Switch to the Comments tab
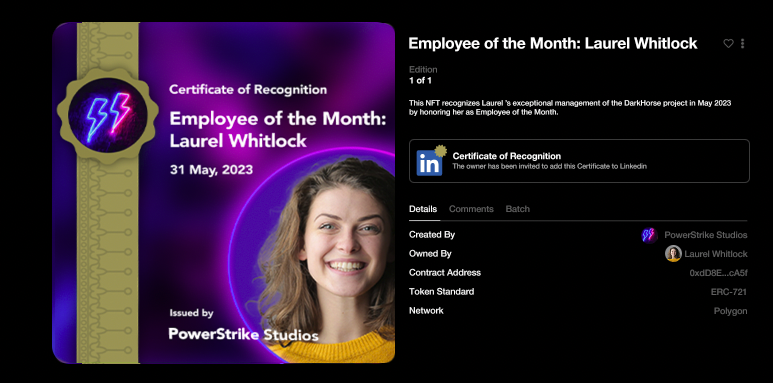Image resolution: width=773 pixels, height=383 pixels. click(471, 209)
